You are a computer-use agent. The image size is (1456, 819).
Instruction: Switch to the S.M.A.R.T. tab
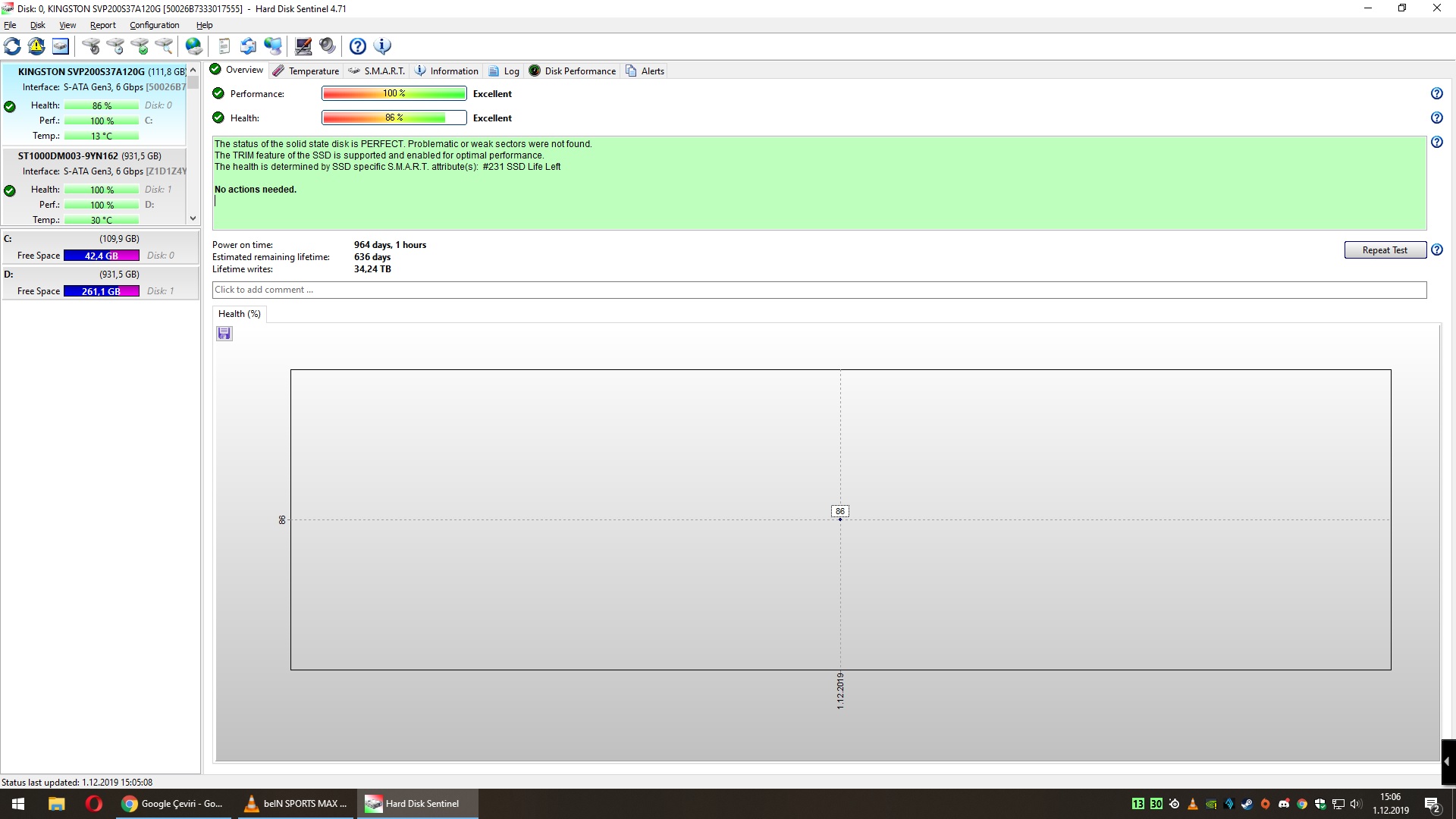tap(377, 71)
